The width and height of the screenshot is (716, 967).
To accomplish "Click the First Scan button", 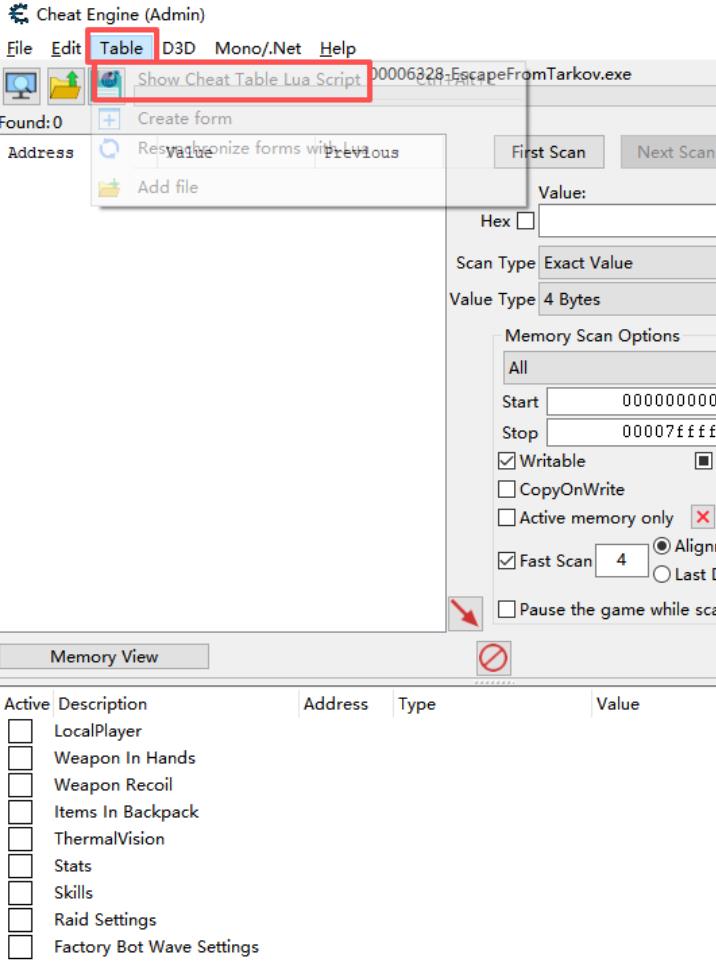I will [548, 152].
